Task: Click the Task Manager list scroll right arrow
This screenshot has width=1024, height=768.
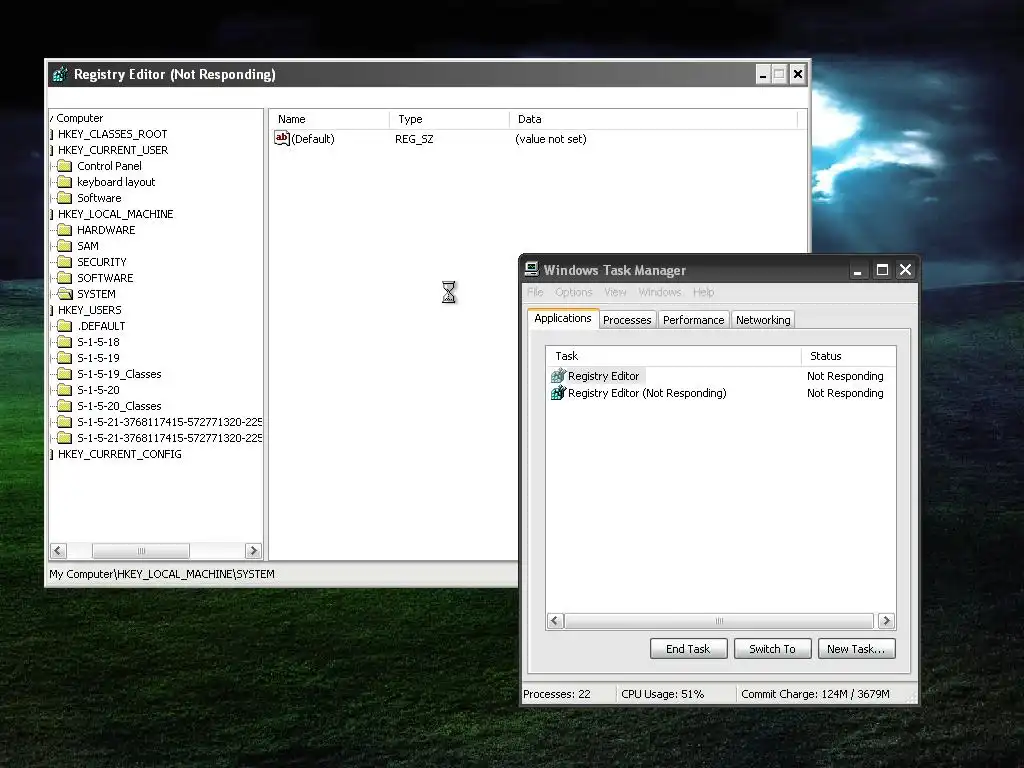Action: point(886,620)
